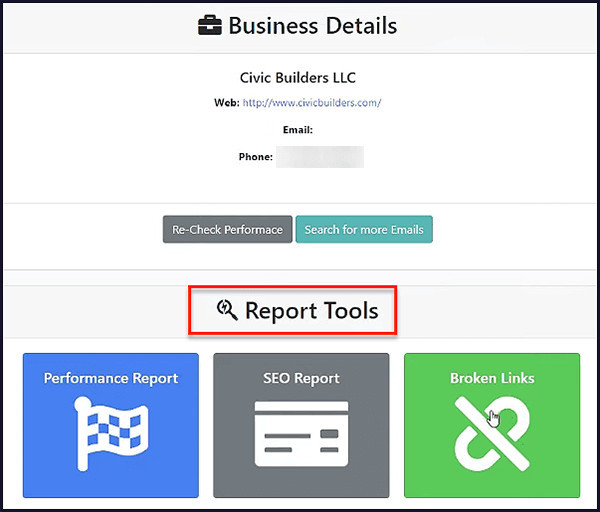Click the SEO Report browser window icon

coord(302,434)
